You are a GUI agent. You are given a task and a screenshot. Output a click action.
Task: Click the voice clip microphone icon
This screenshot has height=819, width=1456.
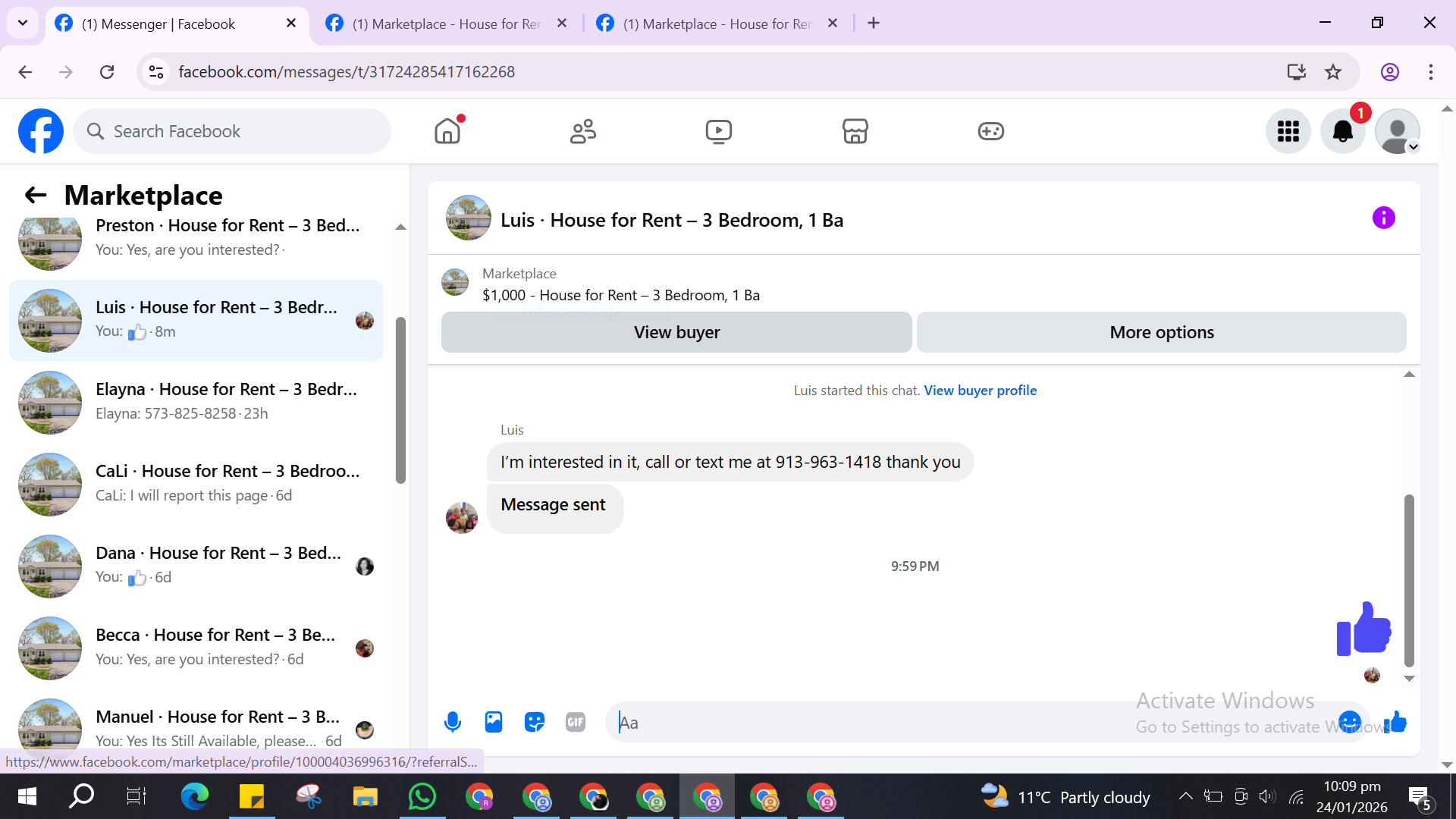[453, 722]
